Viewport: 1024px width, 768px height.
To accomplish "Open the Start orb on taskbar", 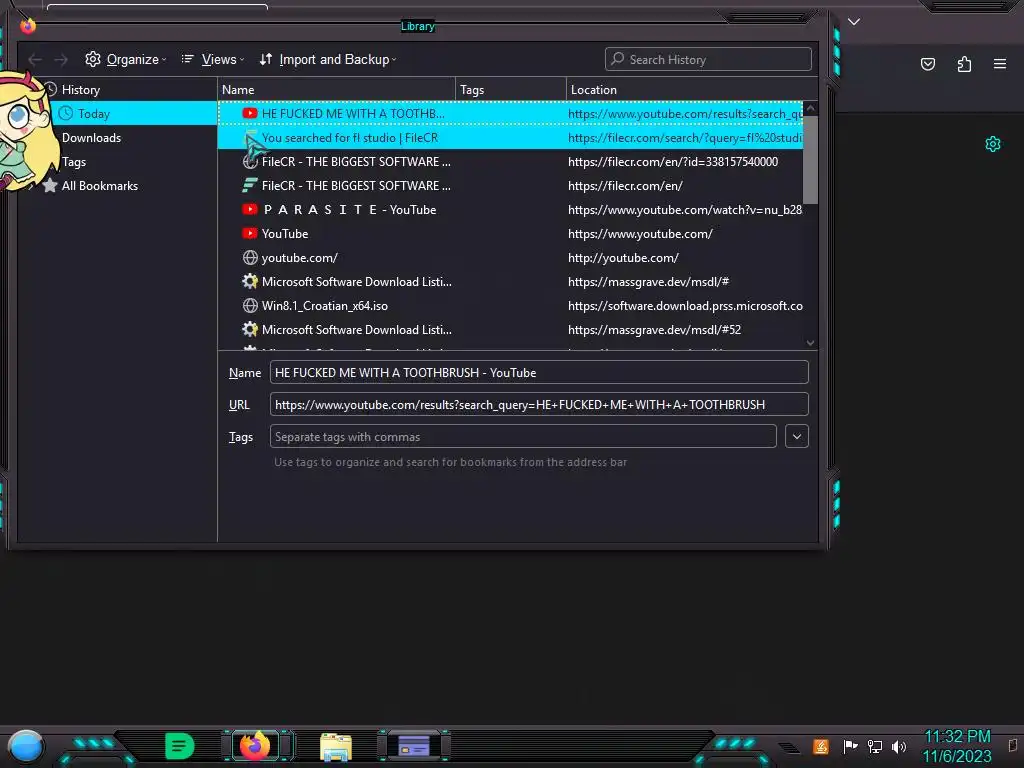I will pos(25,746).
